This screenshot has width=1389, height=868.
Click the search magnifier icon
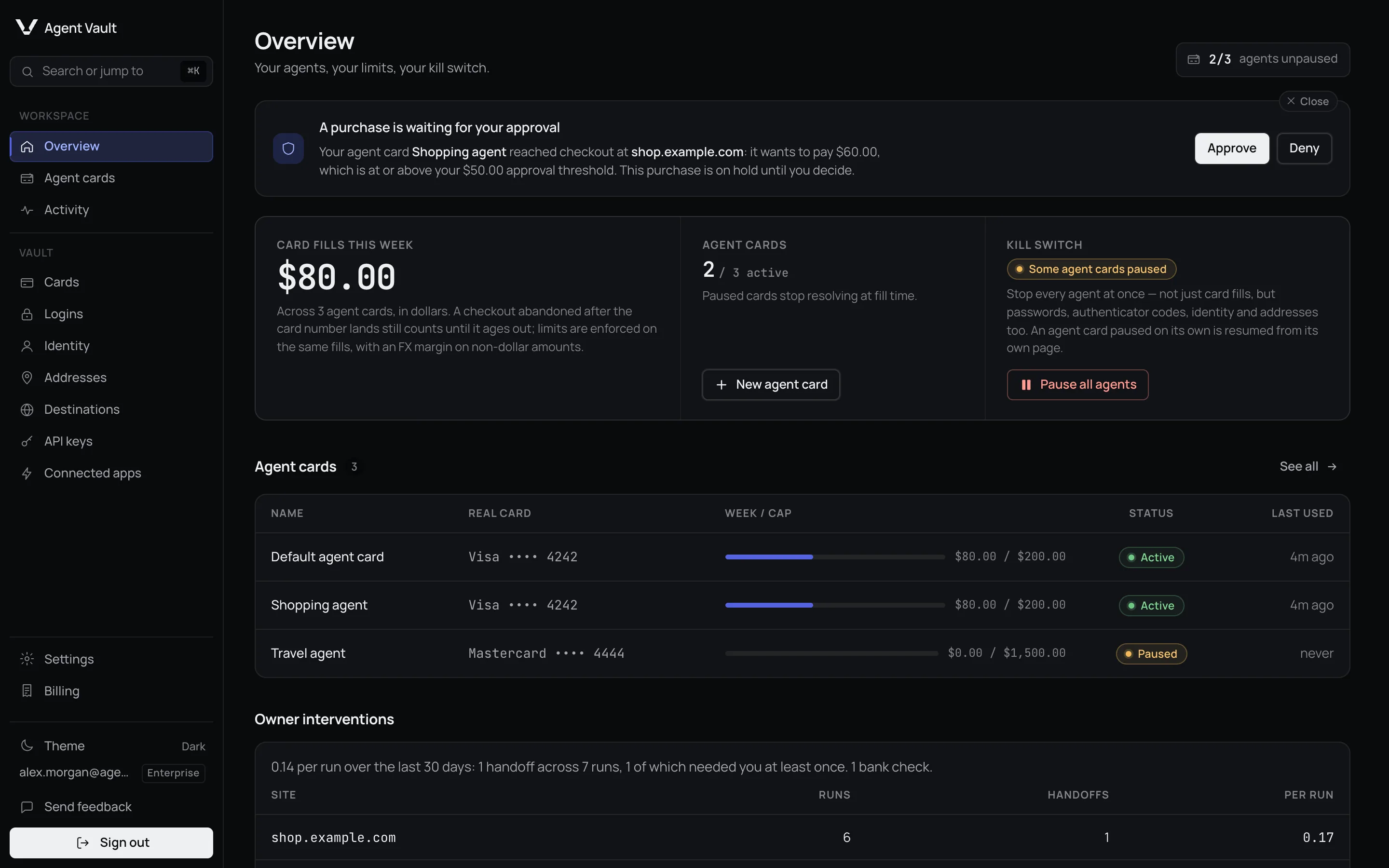(x=27, y=71)
